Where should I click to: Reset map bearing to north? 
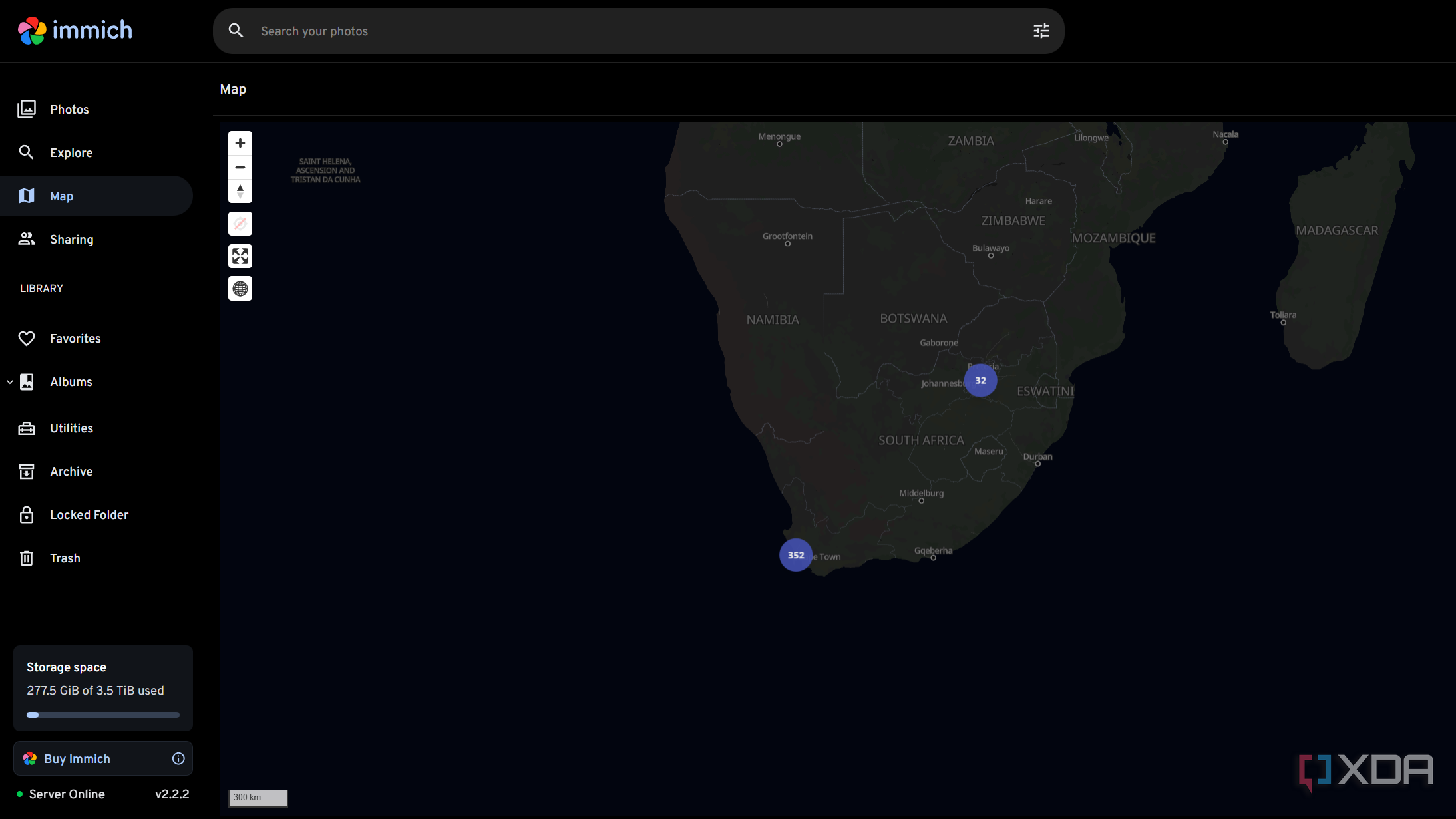(x=240, y=191)
